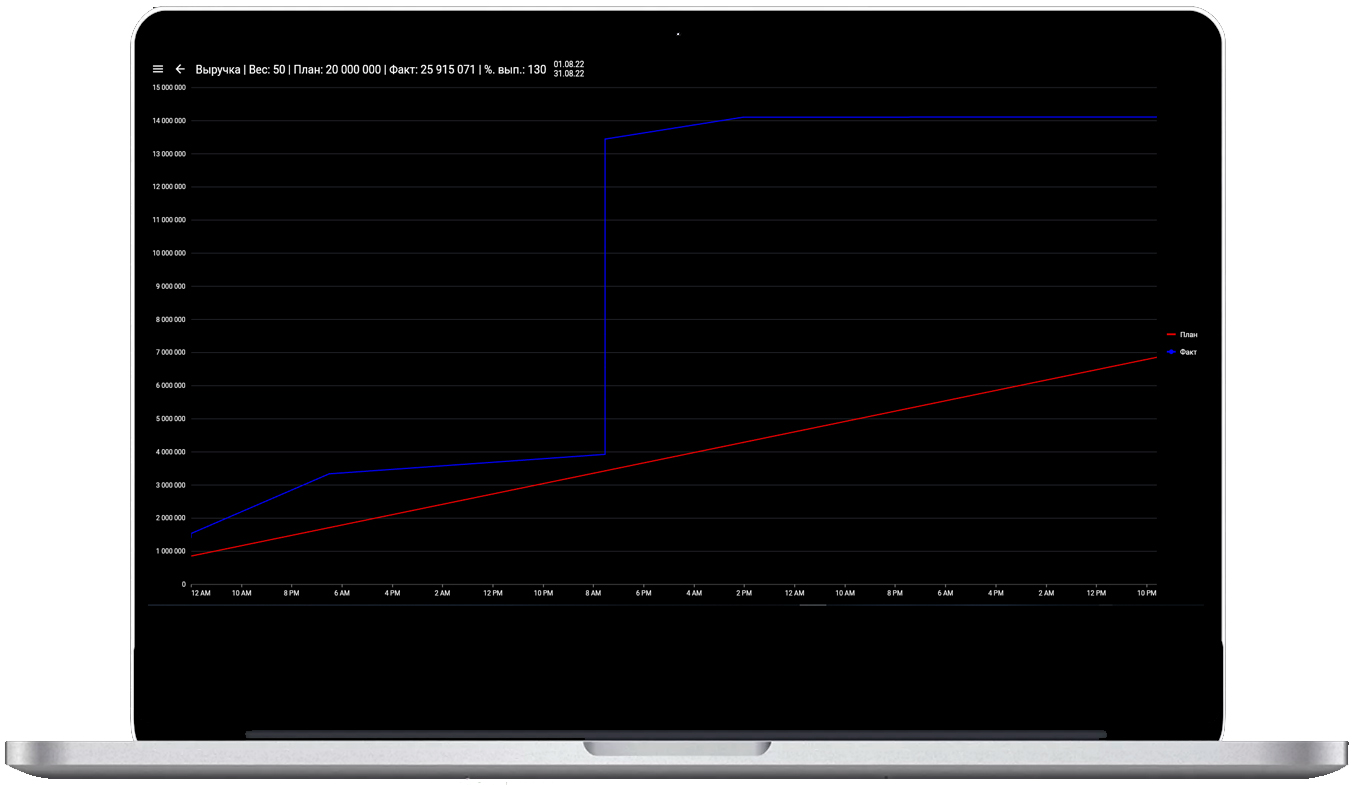Viewport: 1352px width, 785px height.
Task: Click Факт: 25 915 071 header value
Action: pos(432,70)
